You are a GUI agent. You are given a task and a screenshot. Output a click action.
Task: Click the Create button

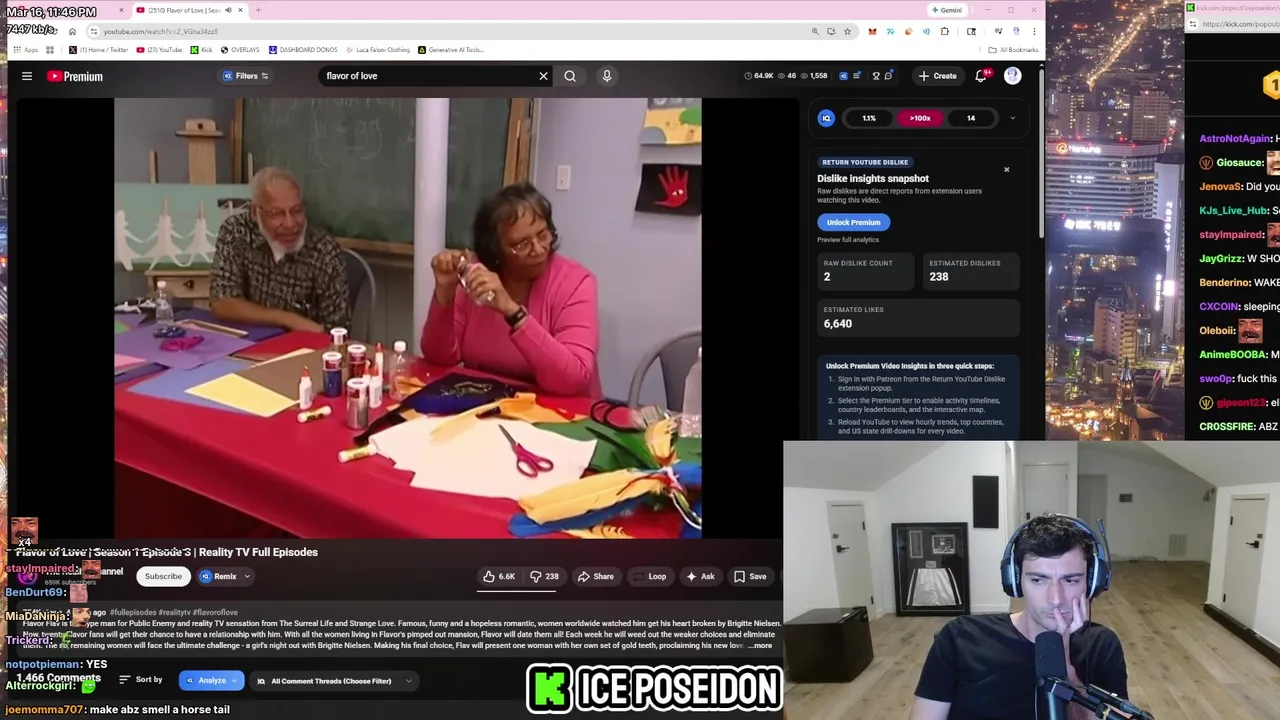[x=938, y=76]
